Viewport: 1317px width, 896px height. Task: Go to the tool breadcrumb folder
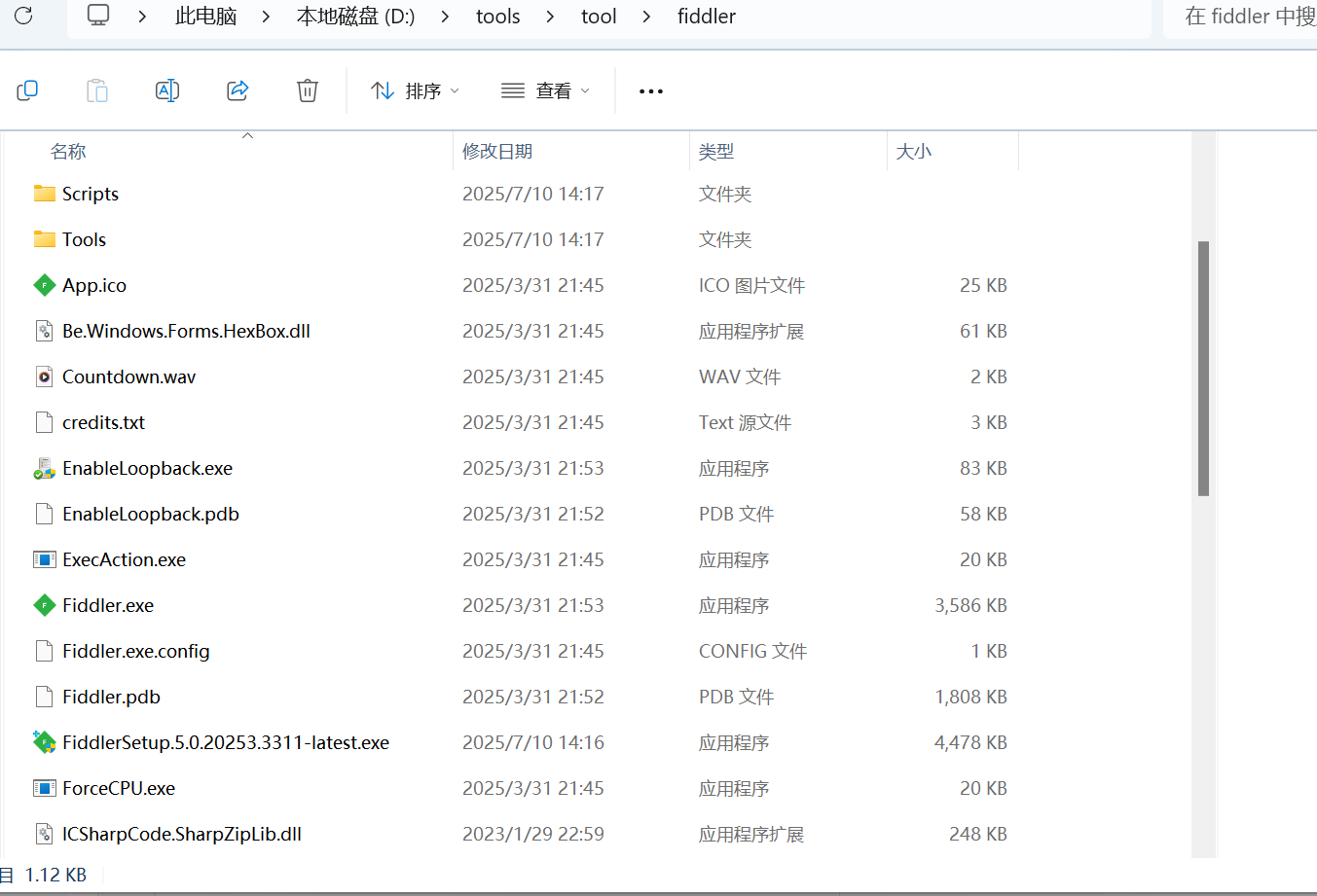599,17
